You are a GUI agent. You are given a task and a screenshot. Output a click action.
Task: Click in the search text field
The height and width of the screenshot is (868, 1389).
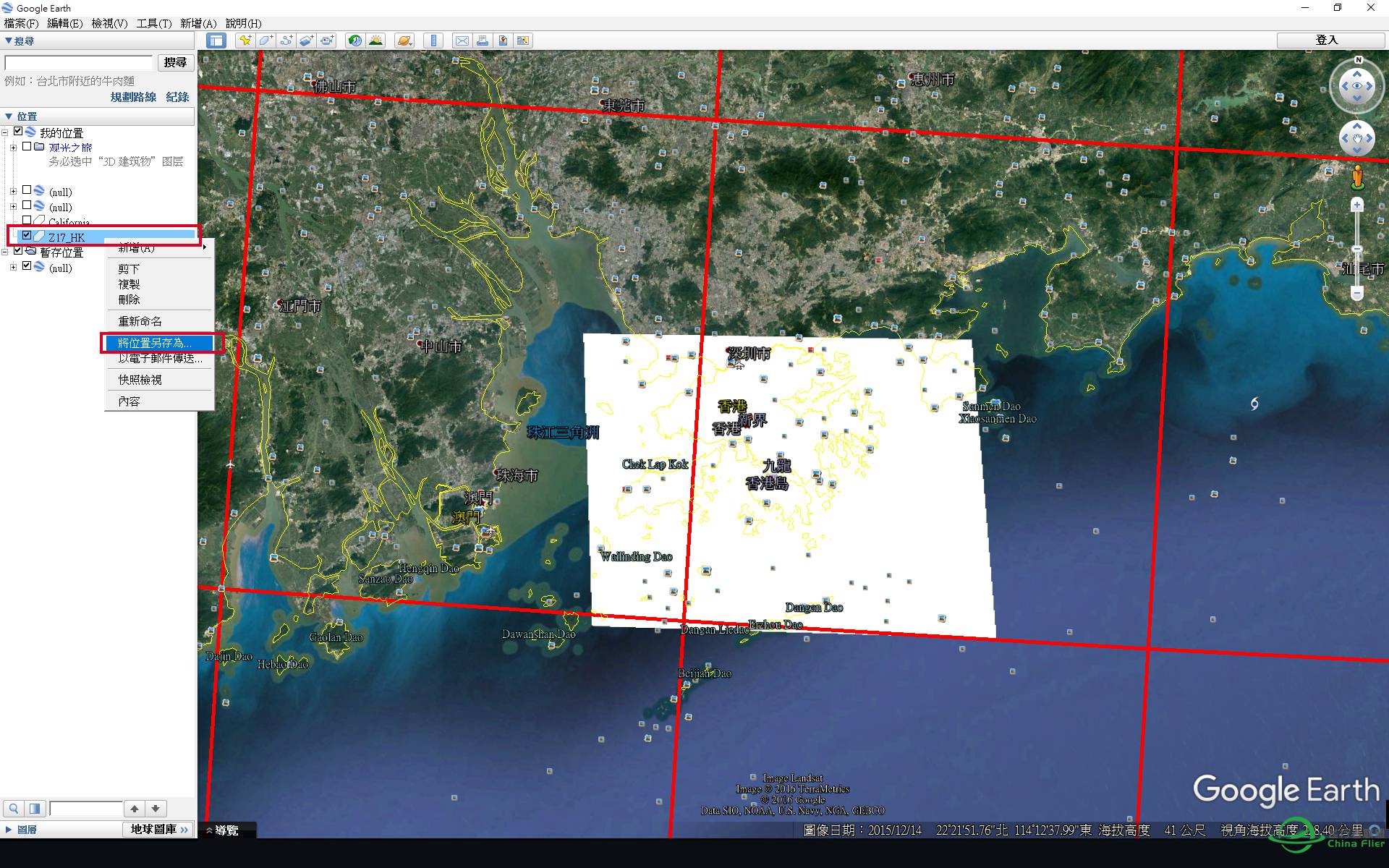pos(78,62)
